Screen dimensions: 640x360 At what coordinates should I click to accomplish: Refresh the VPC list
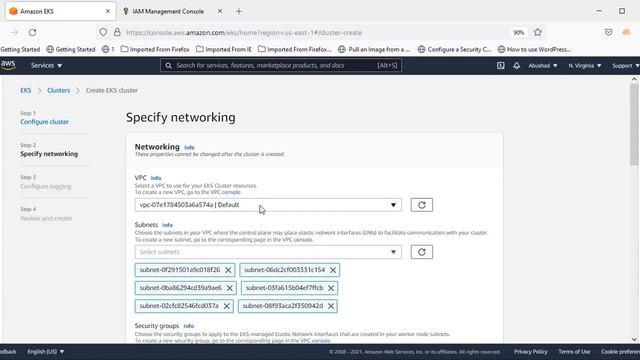[x=422, y=205]
